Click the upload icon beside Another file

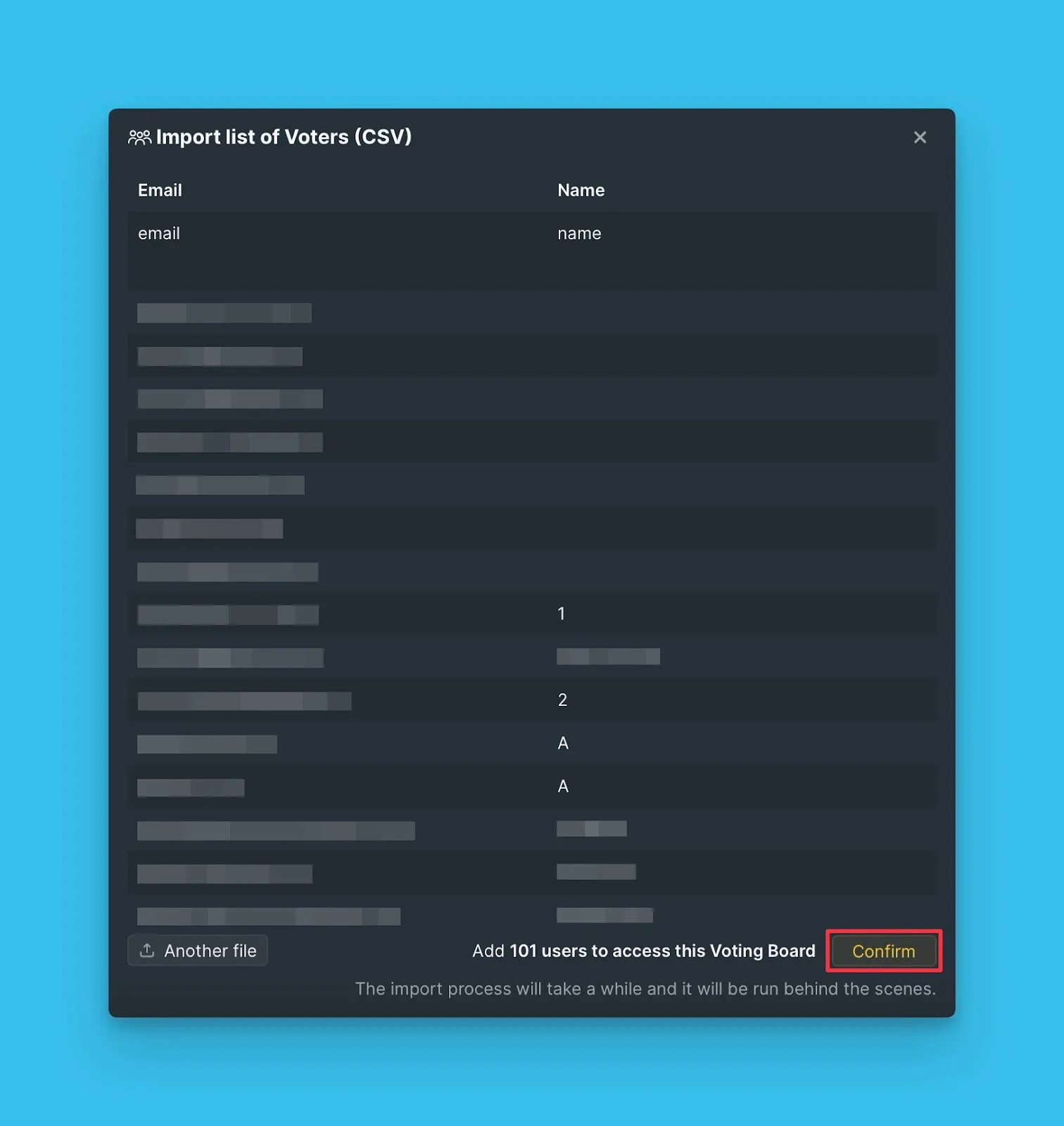pos(147,951)
